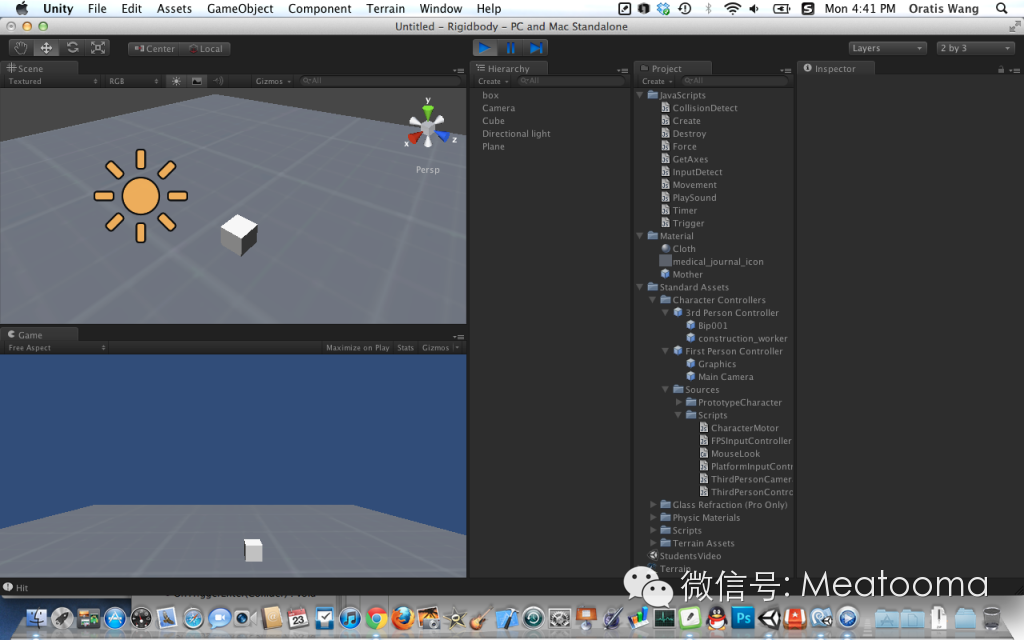Open the 2 by 3 layout dropdown
Screen dimensions: 1024x640
[x=976, y=48]
